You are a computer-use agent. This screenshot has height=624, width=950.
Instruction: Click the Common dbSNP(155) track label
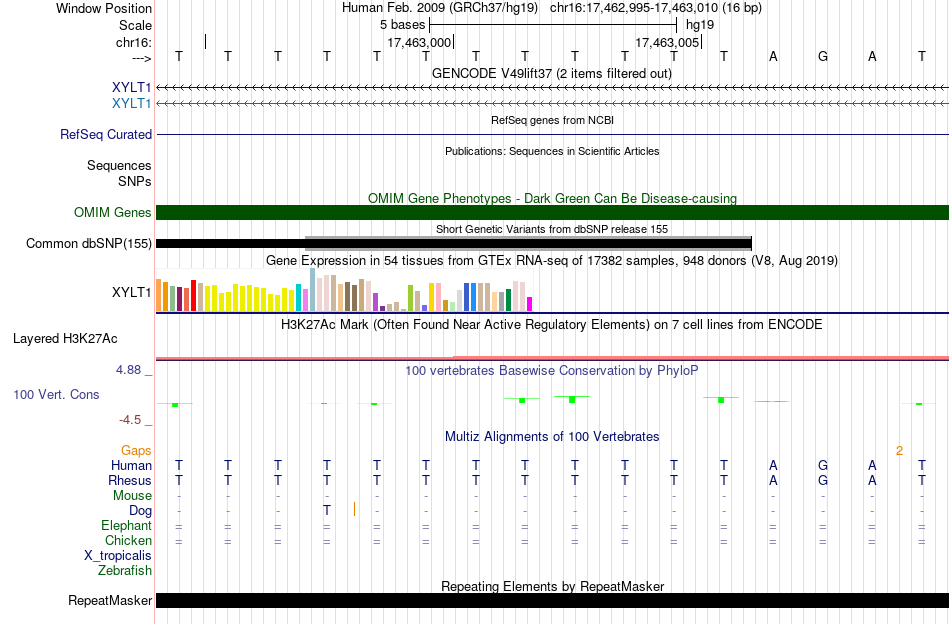tap(88, 244)
